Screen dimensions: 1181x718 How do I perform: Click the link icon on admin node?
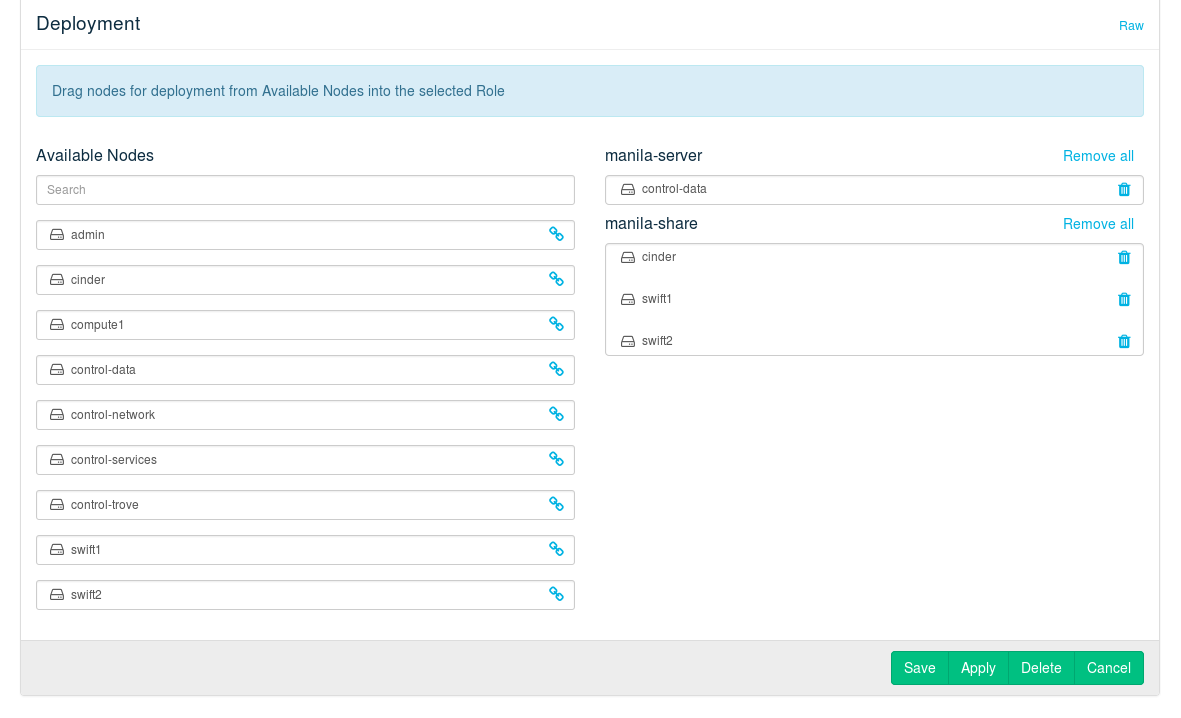[x=556, y=234]
